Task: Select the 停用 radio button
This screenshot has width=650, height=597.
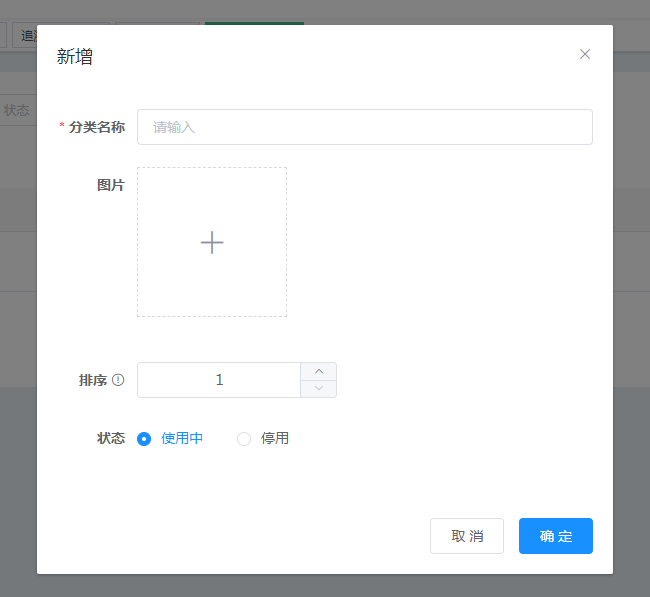Action: pos(244,439)
